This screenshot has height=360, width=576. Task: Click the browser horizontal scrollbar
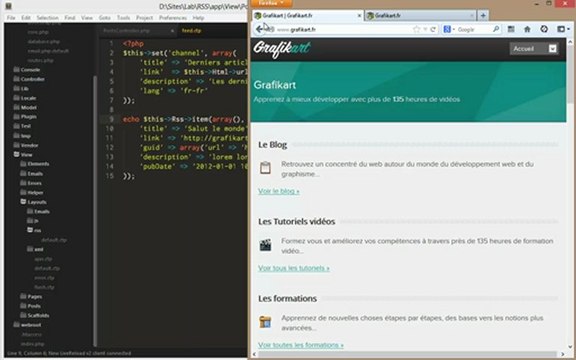pos(408,354)
